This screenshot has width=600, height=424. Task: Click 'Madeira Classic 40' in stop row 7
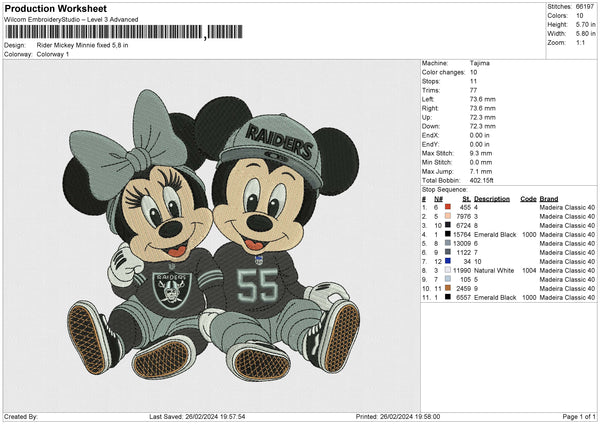pyautogui.click(x=567, y=261)
